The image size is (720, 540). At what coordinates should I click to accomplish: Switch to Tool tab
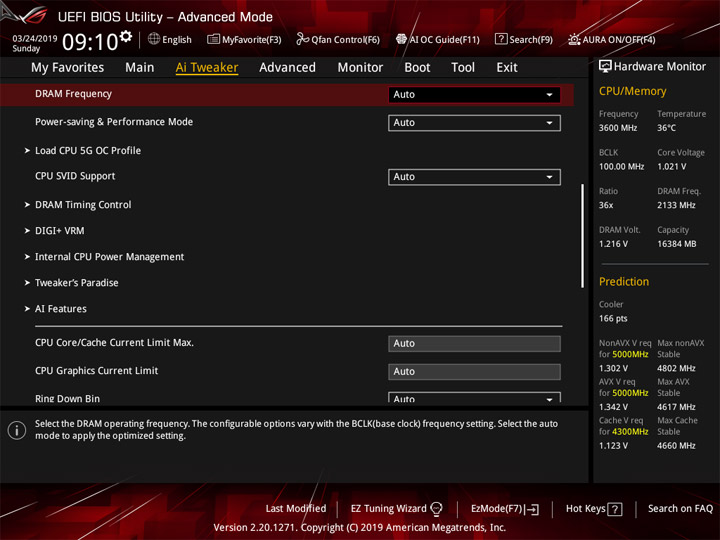point(463,68)
